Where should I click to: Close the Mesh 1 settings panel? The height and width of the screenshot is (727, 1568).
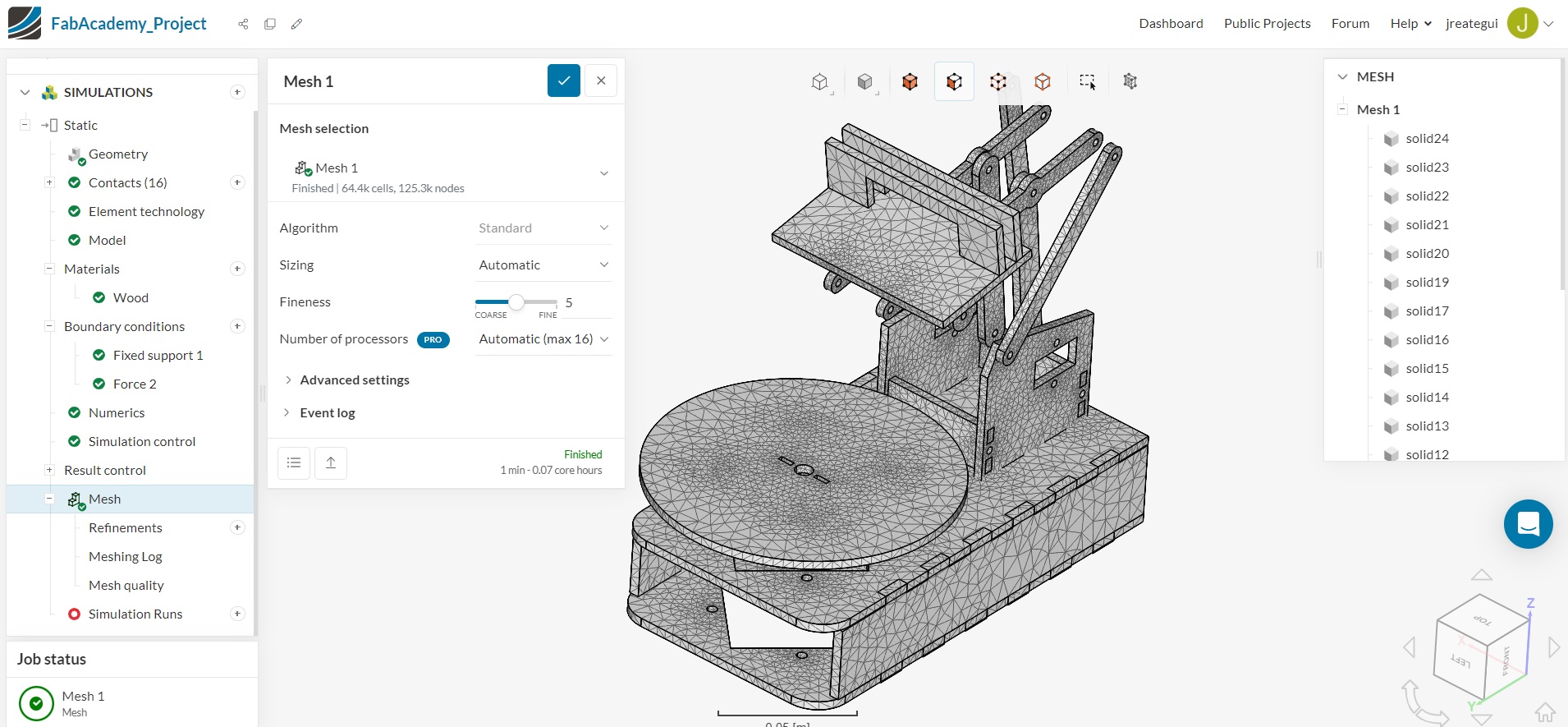(601, 81)
